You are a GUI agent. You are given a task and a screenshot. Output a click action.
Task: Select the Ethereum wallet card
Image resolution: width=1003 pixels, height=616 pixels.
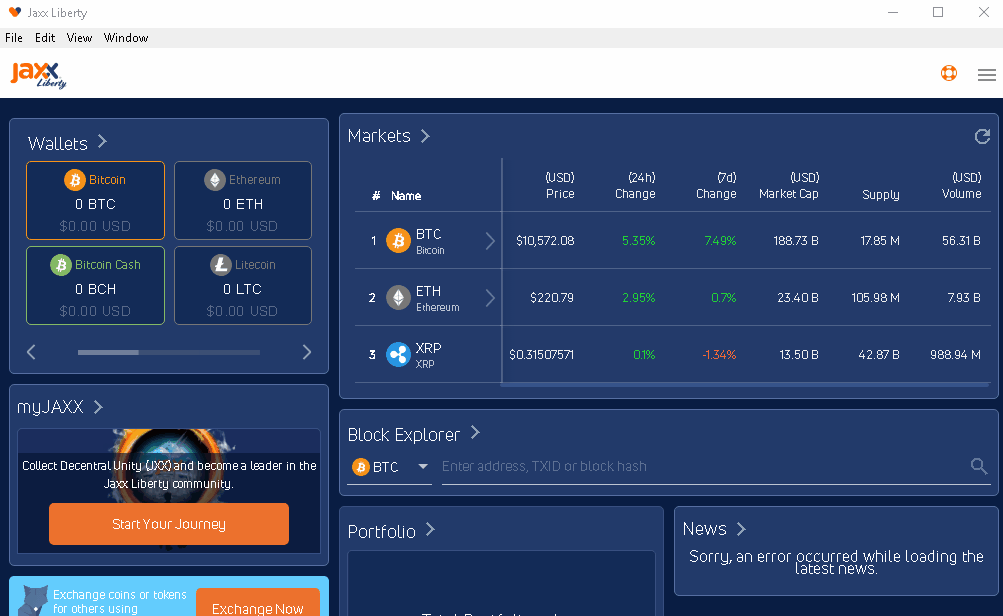tap(242, 200)
